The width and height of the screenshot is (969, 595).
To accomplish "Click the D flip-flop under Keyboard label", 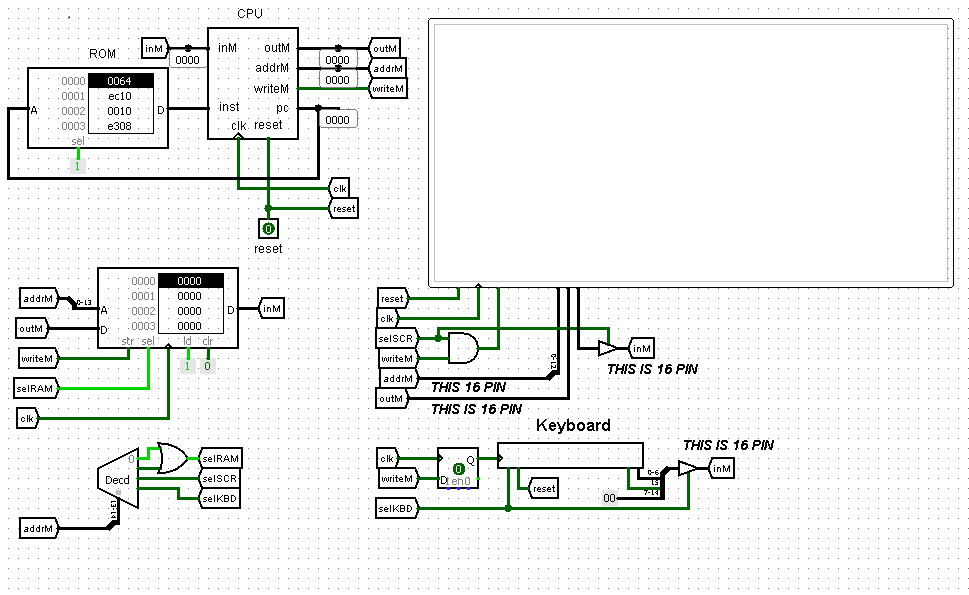I will 457,468.
